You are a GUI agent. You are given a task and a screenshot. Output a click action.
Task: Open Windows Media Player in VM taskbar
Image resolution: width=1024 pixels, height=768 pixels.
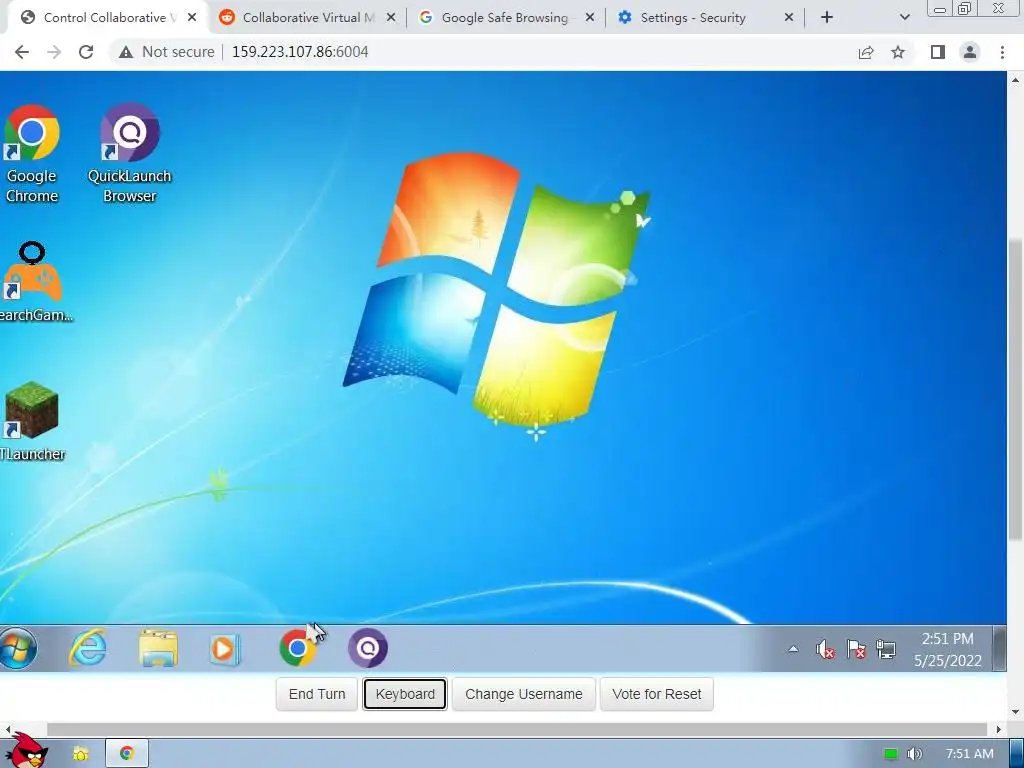[224, 648]
